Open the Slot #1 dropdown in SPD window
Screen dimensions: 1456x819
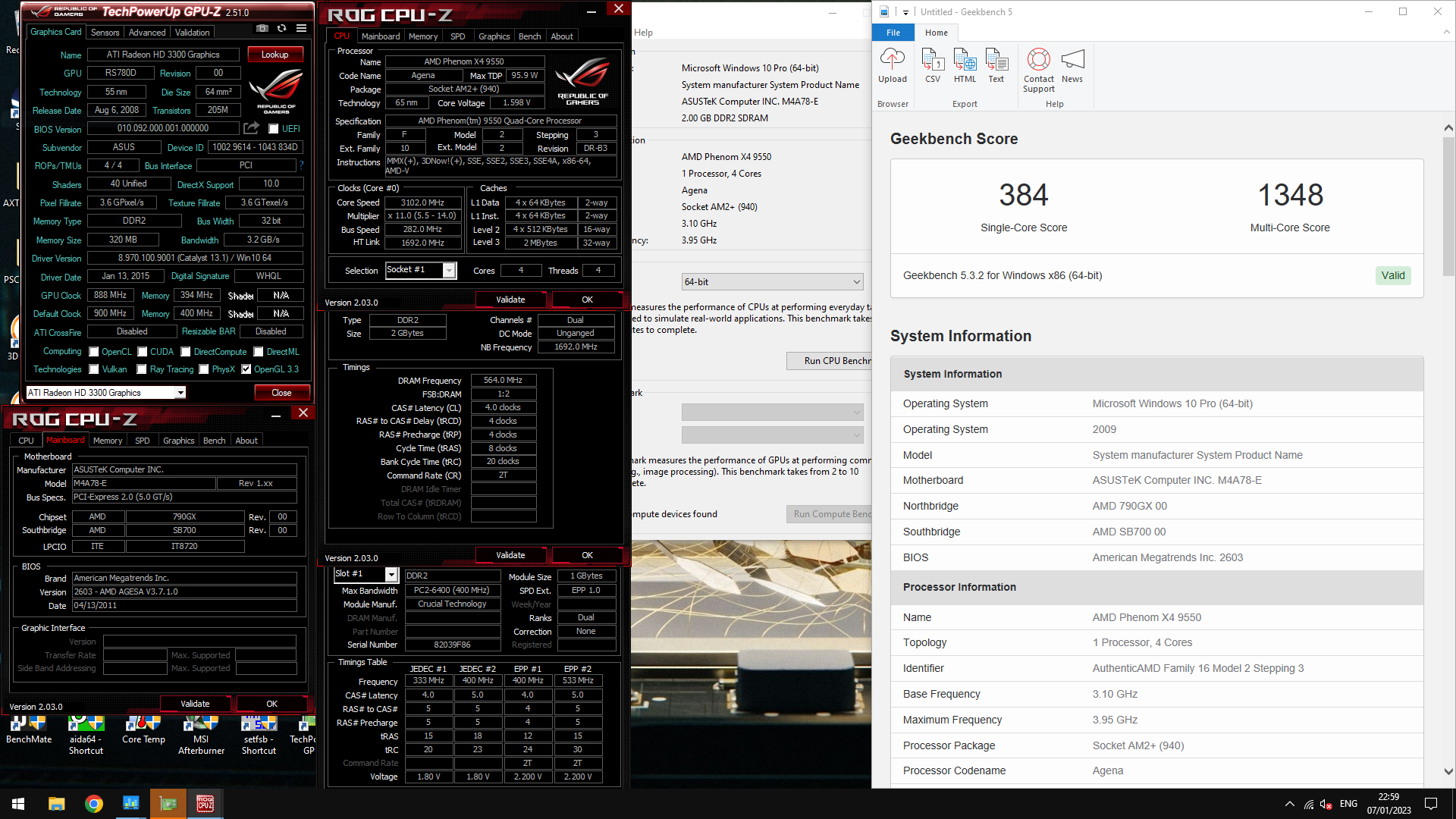click(366, 574)
